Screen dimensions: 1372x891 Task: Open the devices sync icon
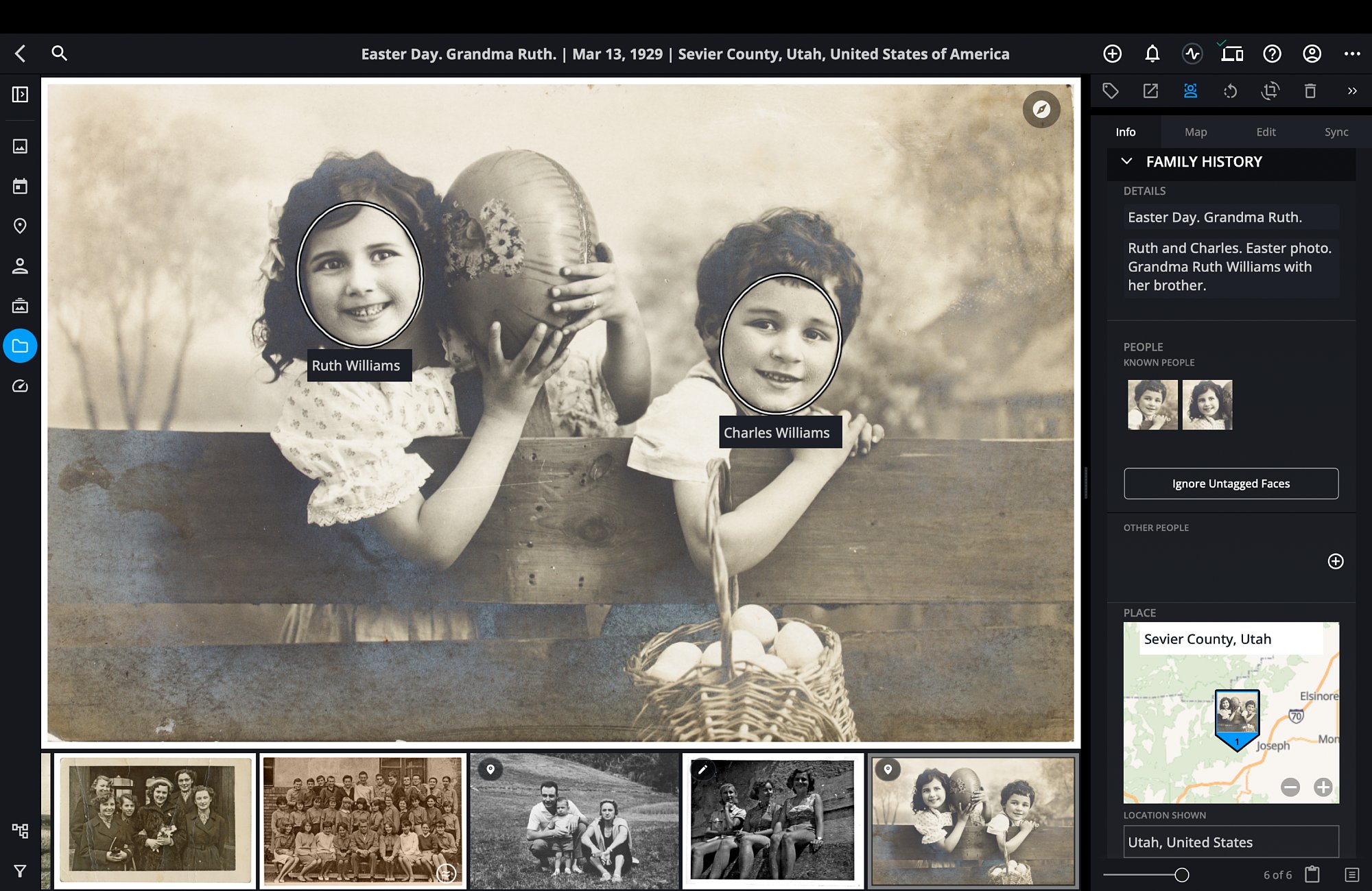(1232, 54)
